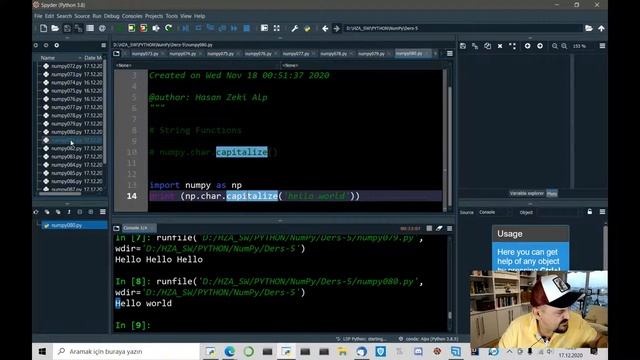Open the file explorer options menu
The width and height of the screenshot is (640, 360).
coord(103,45)
